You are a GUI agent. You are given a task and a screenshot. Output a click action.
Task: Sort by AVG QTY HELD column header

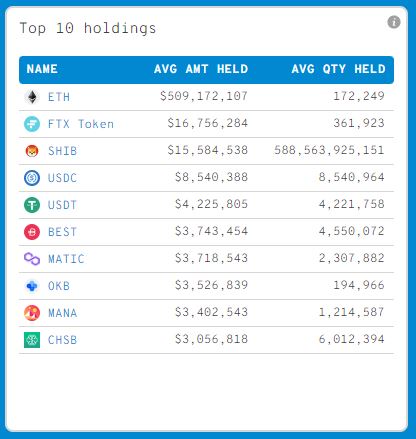tap(338, 69)
